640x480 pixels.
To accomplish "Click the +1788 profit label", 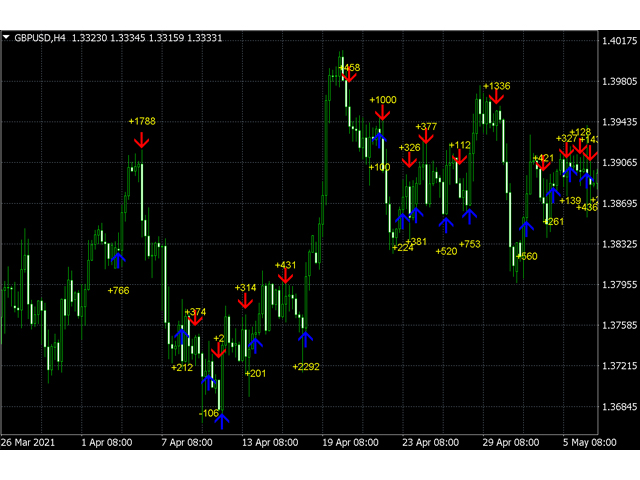I will 142,121.
